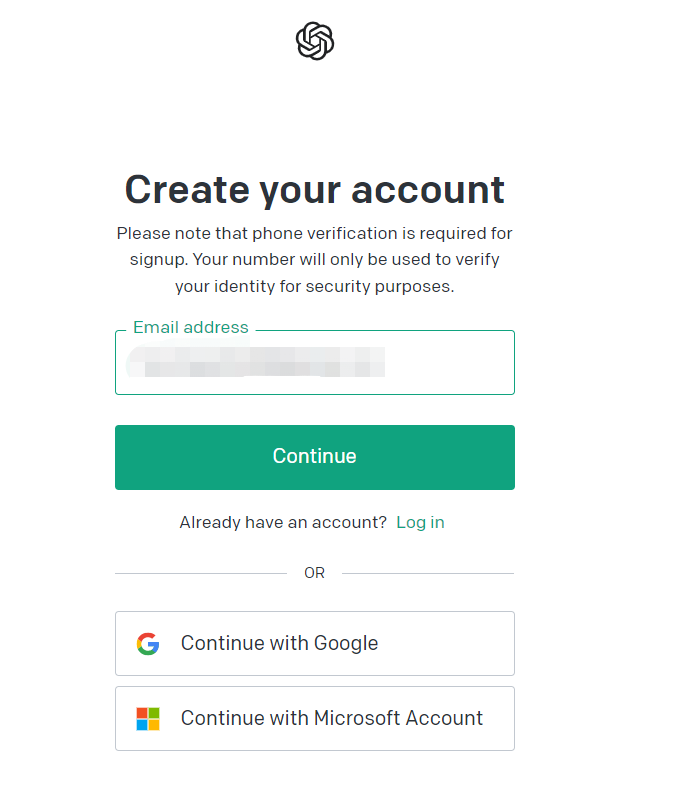Click the Already have an account text
The height and width of the screenshot is (792, 687).
pyautogui.click(x=283, y=522)
